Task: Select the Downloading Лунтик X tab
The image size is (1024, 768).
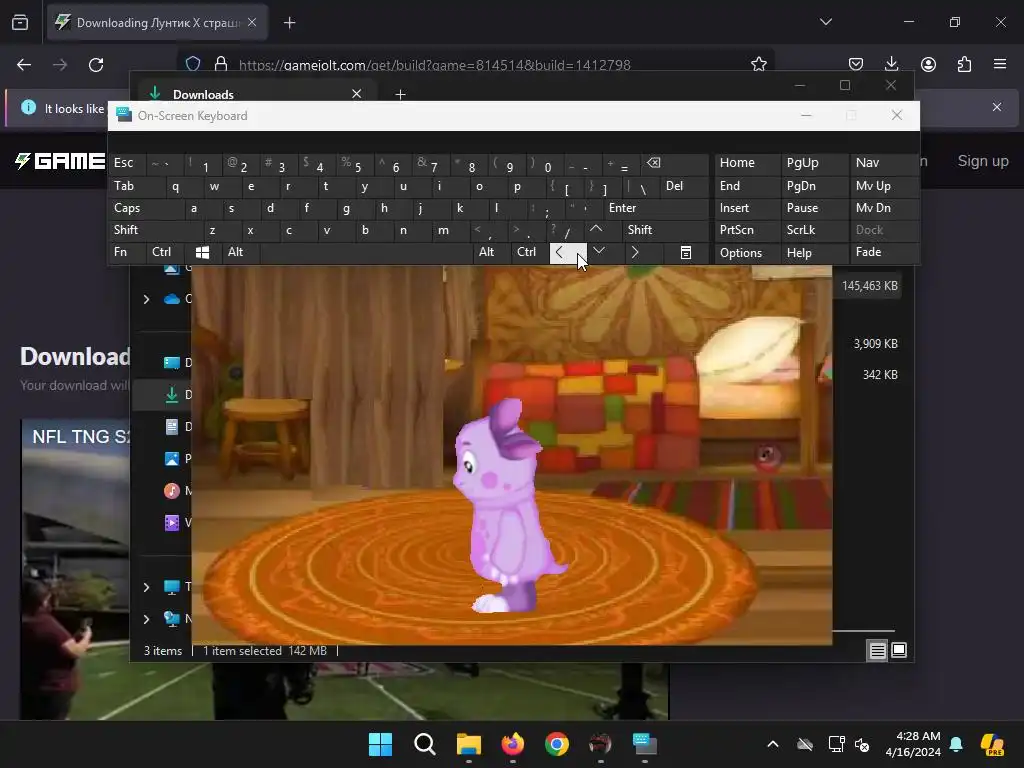Action: pos(157,23)
